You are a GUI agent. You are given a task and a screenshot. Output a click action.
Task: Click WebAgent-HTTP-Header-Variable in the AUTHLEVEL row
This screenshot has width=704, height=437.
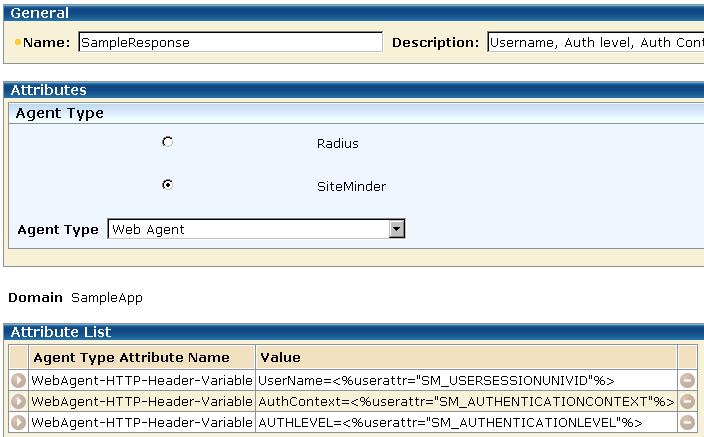tap(141, 422)
